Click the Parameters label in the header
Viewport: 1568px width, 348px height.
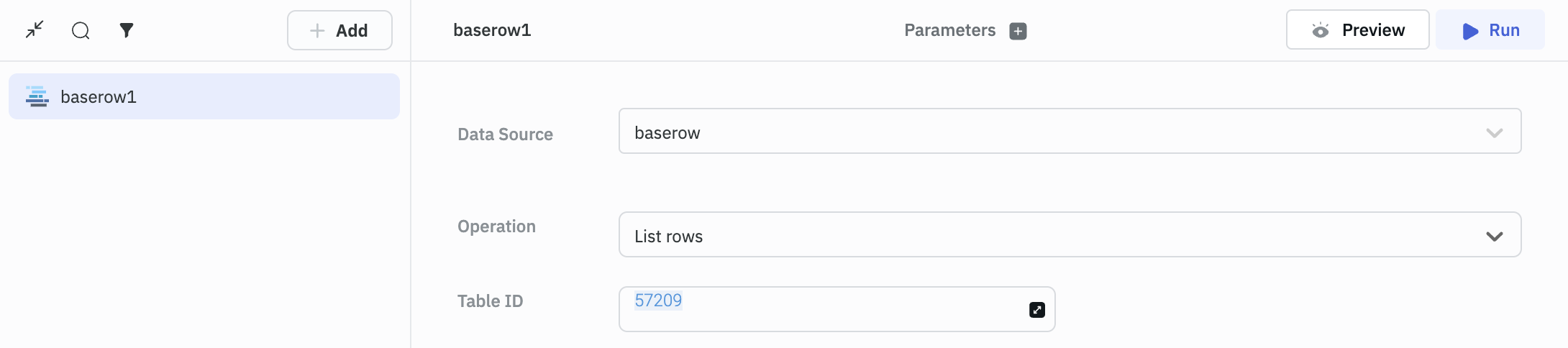pos(949,30)
